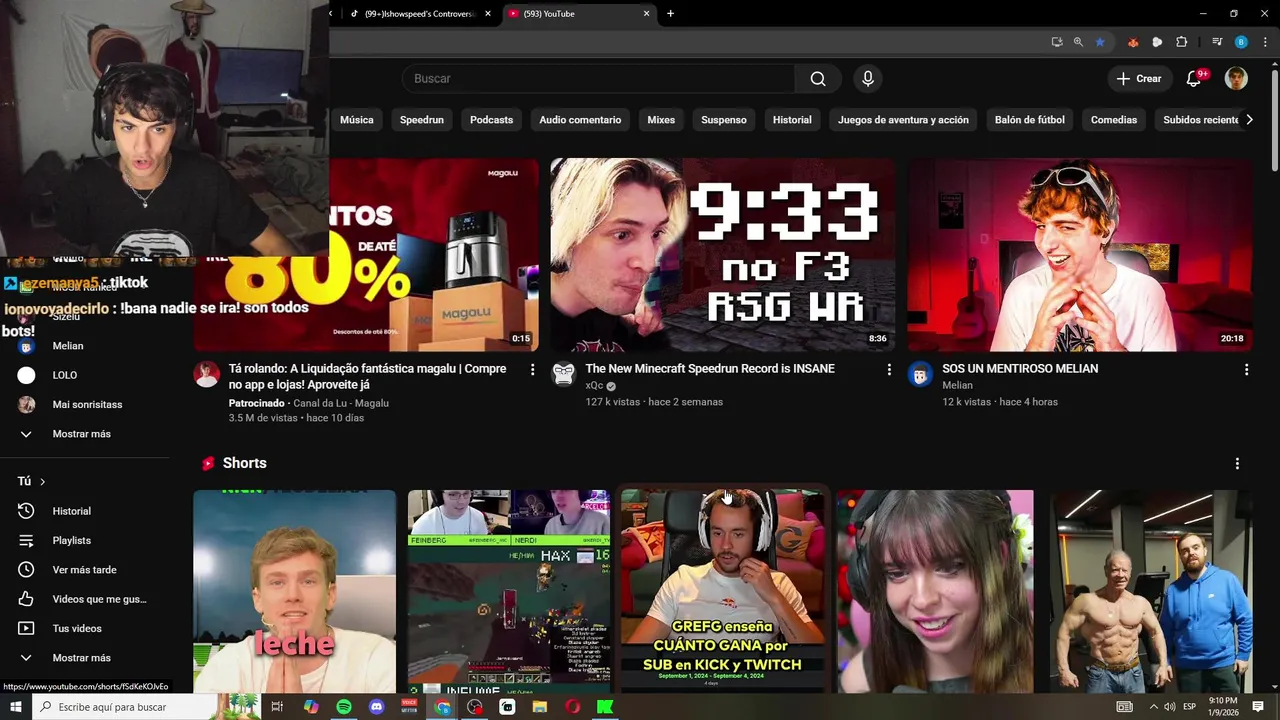Click install app icon in address bar
Viewport: 1280px width, 720px height.
[x=1057, y=42]
